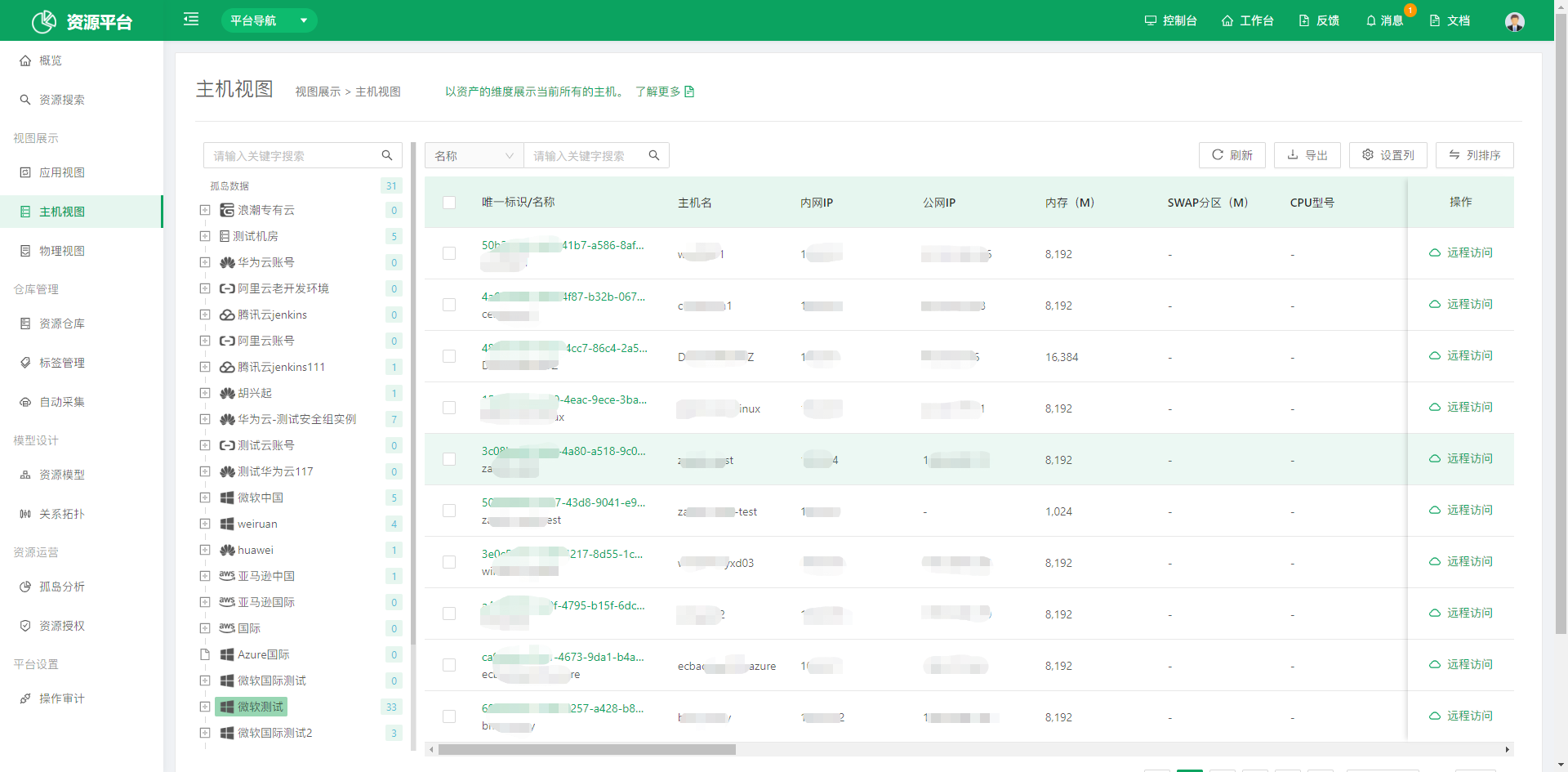The image size is (1568, 772).
Task: Click the 孤岛分析 sidebar icon
Action: tap(25, 587)
